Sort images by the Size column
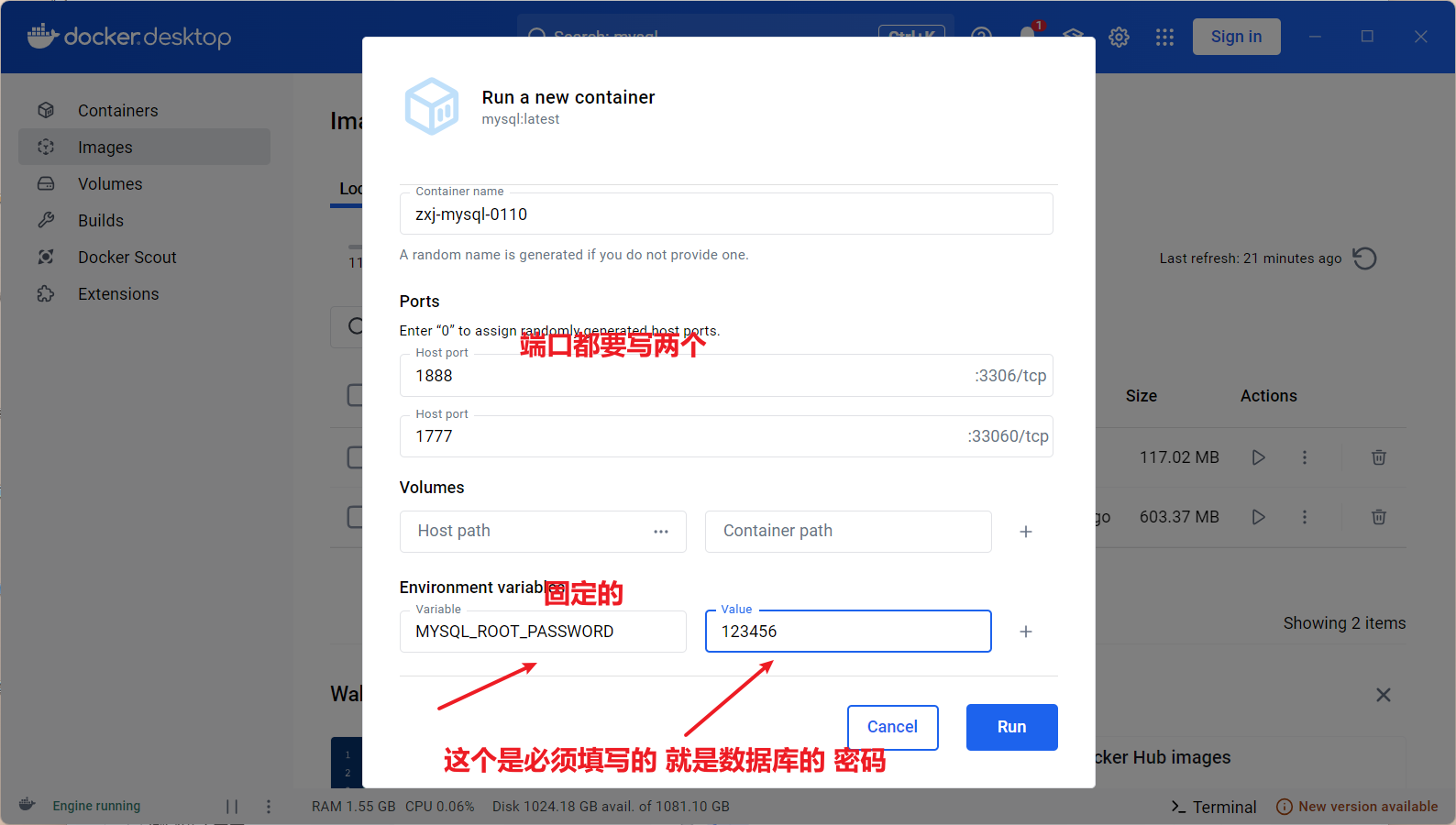This screenshot has width=1456, height=825. click(1142, 396)
